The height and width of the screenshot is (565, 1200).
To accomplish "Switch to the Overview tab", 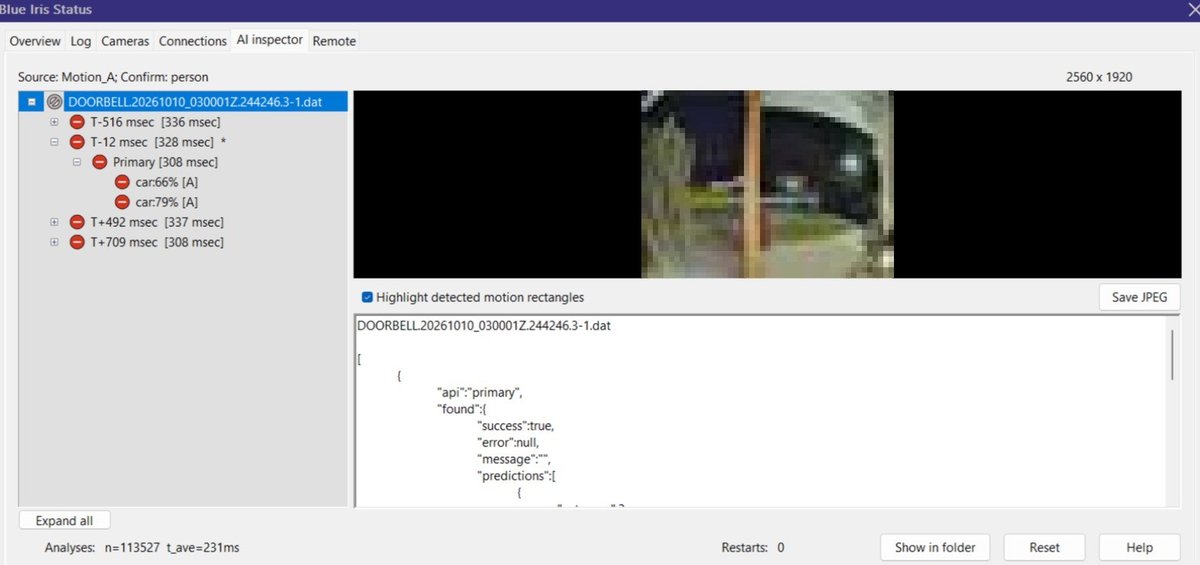I will click(35, 41).
